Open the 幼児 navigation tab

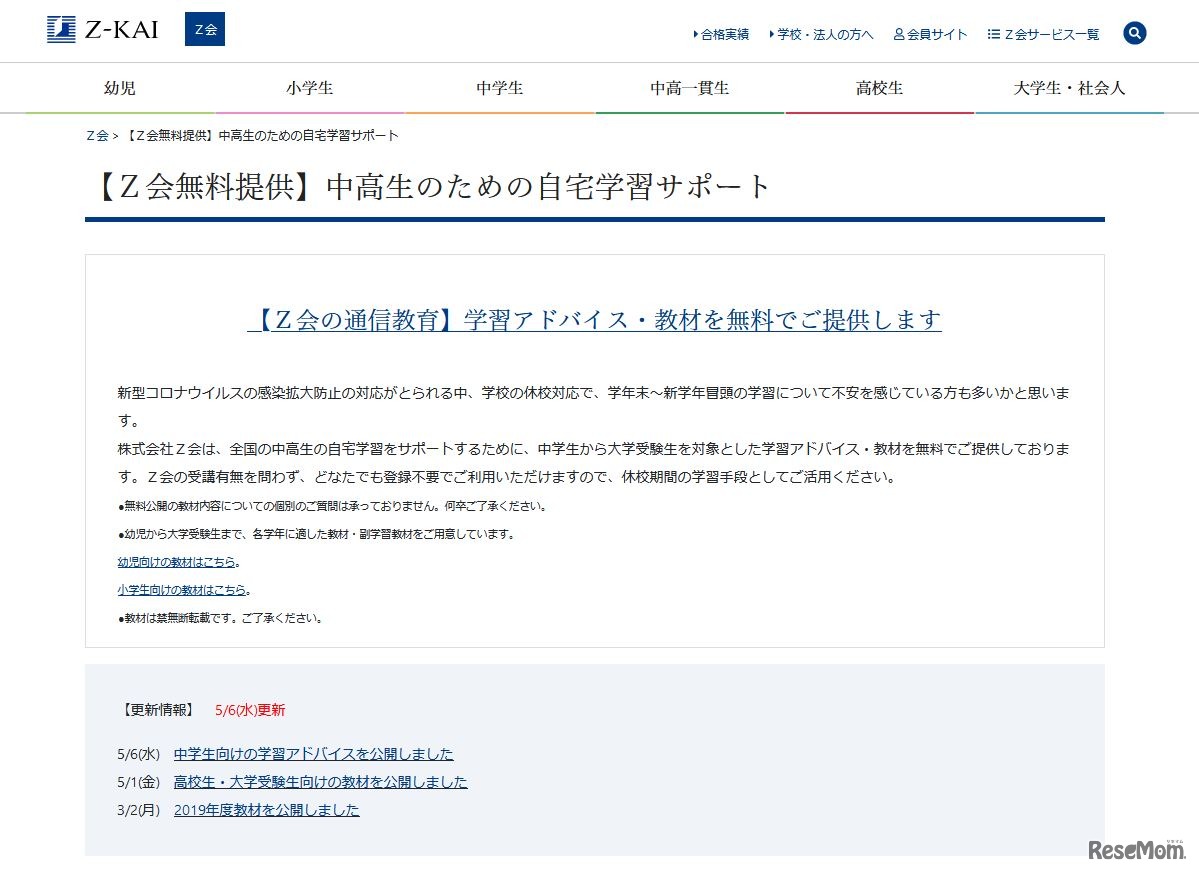point(119,87)
